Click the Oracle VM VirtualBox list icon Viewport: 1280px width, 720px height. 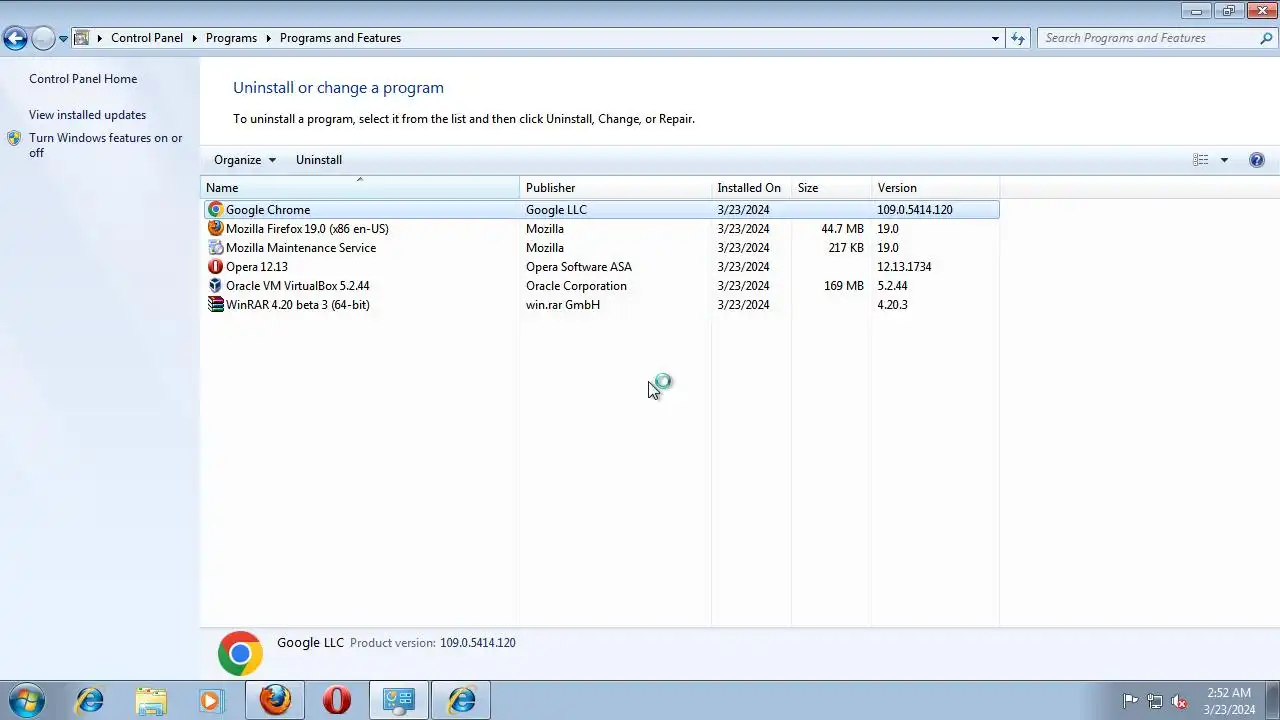pyautogui.click(x=215, y=286)
